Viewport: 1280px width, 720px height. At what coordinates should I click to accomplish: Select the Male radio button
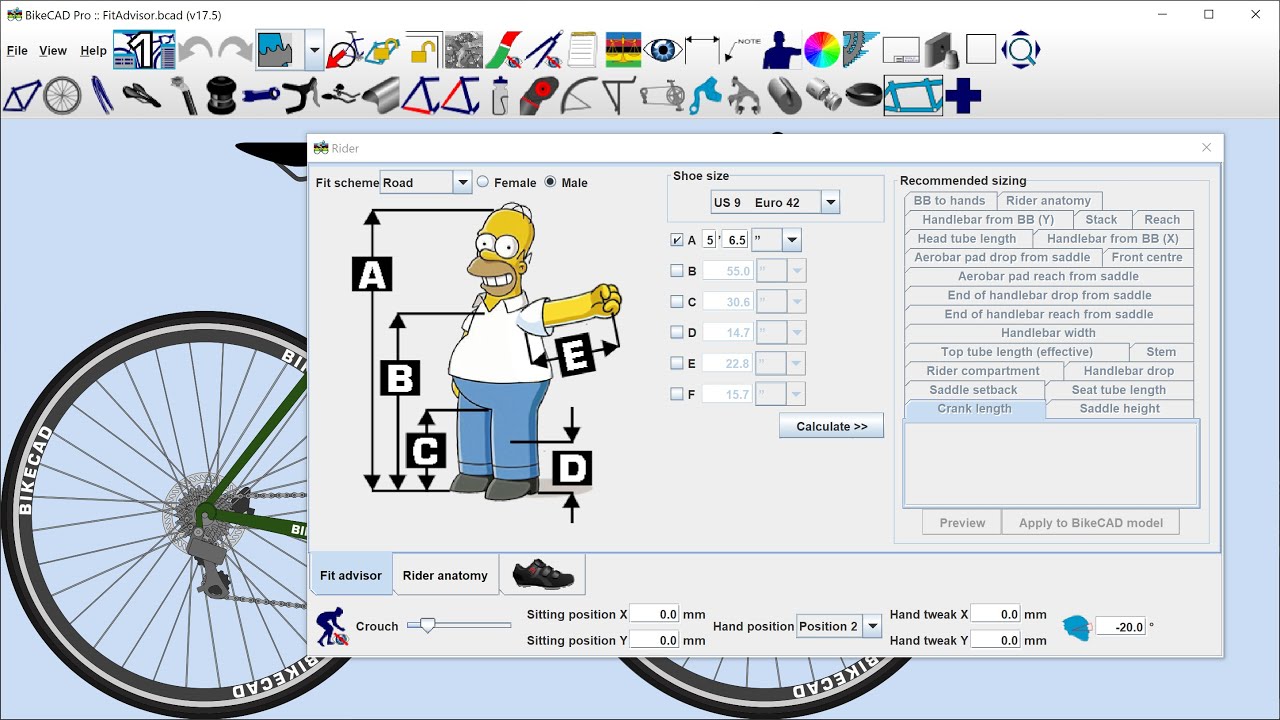pos(550,182)
